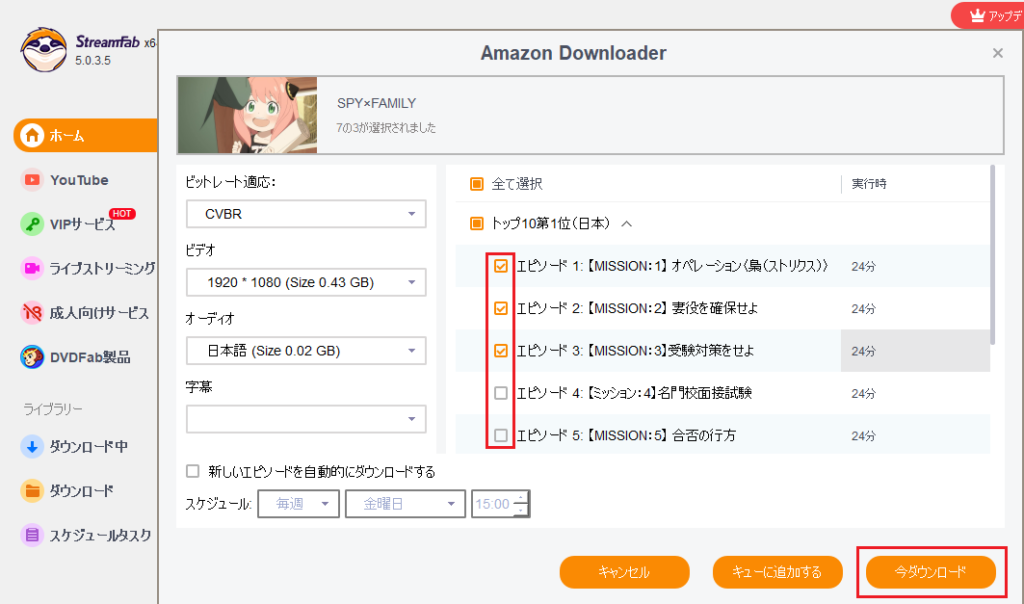Viewport: 1024px width, 604px height.
Task: Click the DVDFab製品 mascot icon
Action: (x=31, y=357)
